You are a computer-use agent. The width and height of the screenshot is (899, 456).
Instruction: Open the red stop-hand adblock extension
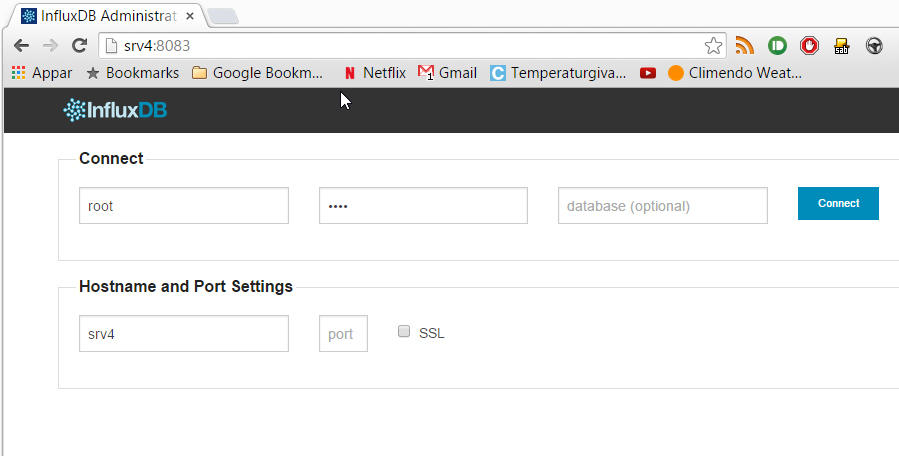(810, 45)
